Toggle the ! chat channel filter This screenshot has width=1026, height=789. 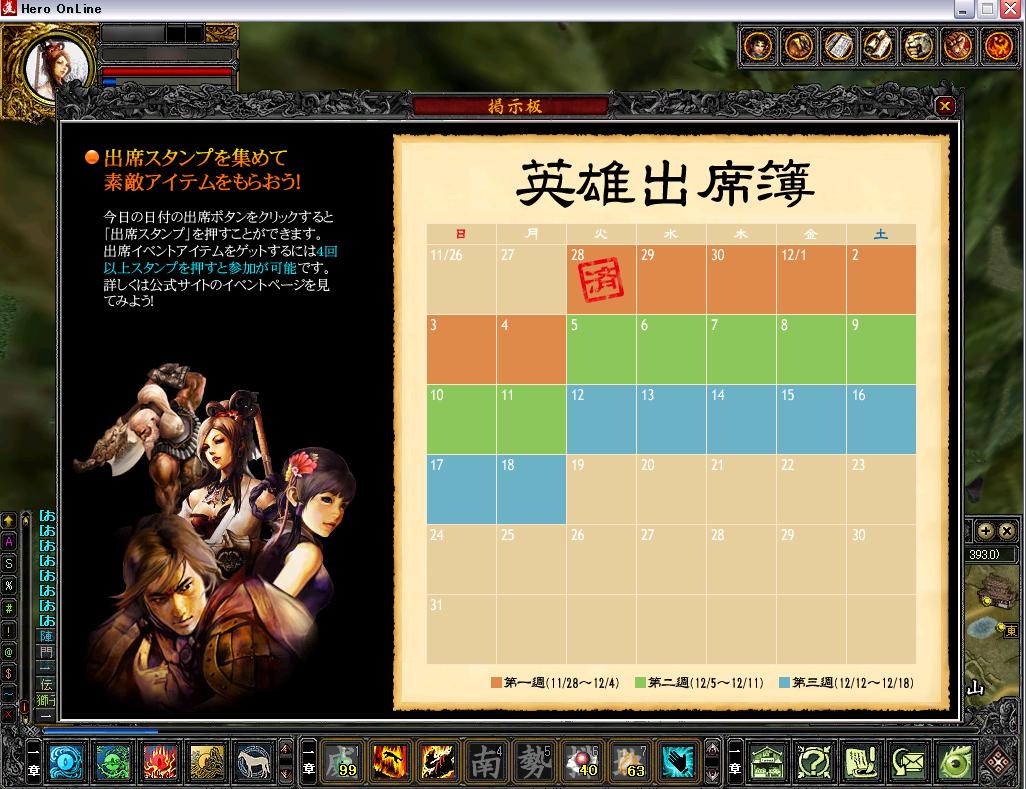coord(9,630)
